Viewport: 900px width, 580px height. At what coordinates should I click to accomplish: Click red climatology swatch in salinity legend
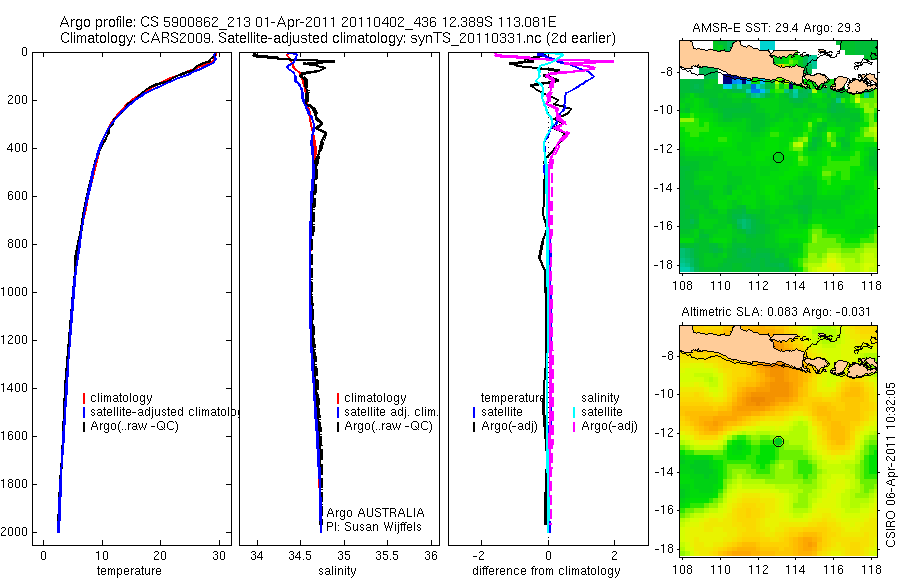[338, 398]
